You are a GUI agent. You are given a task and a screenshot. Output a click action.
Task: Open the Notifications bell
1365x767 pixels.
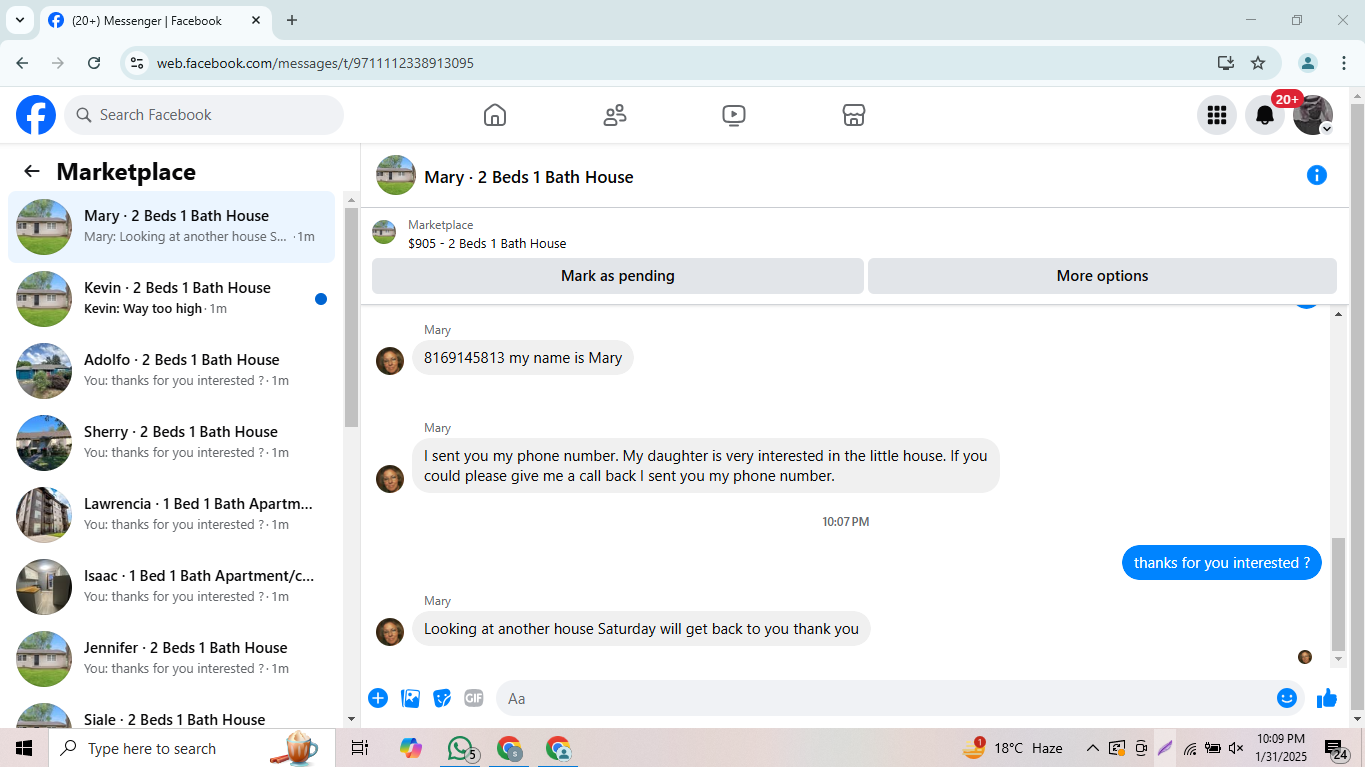click(x=1265, y=115)
